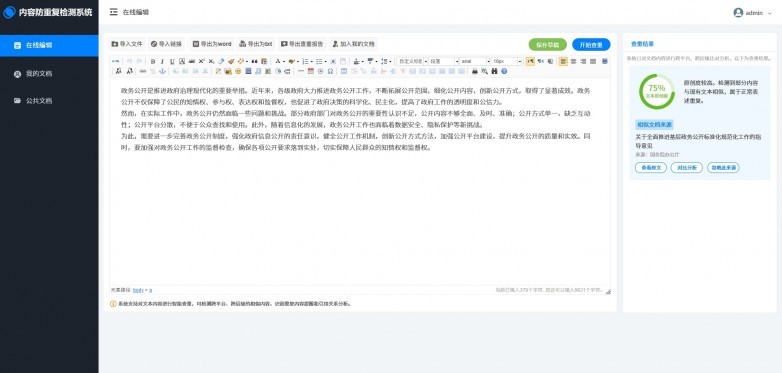
Task: Toggle align left paragraph
Action: (563, 61)
